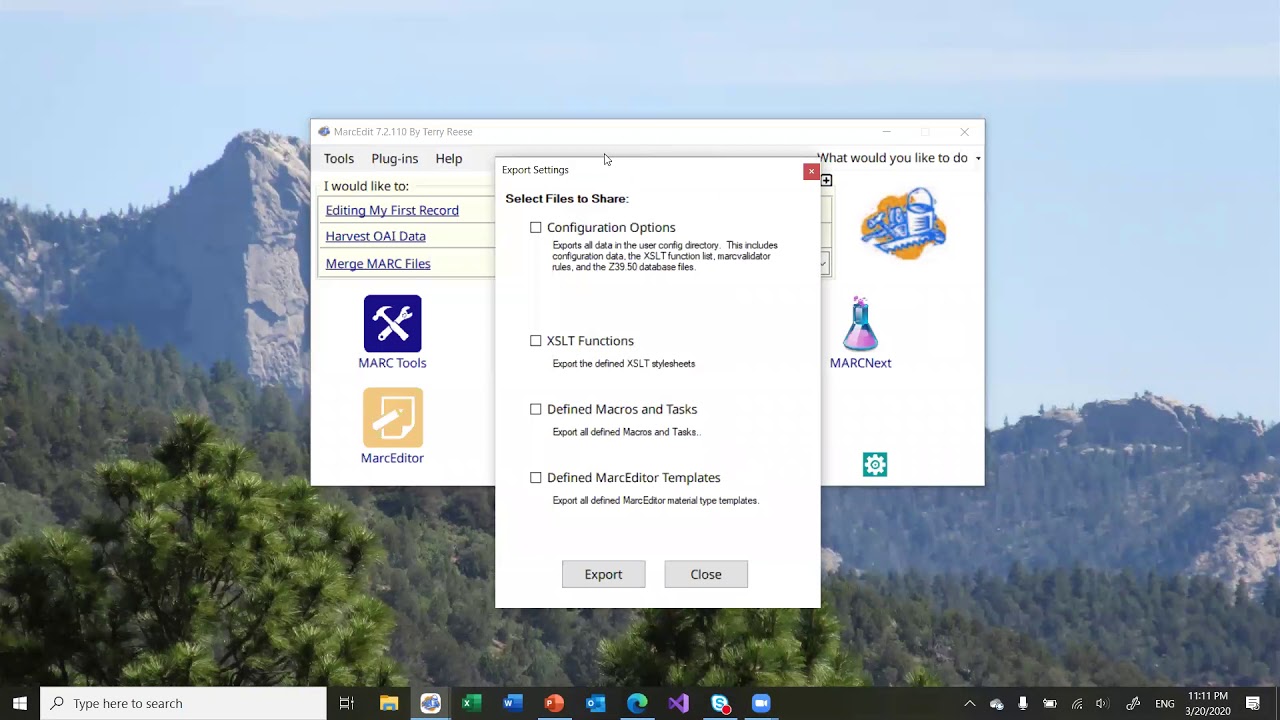Click the Export button

[x=603, y=574]
